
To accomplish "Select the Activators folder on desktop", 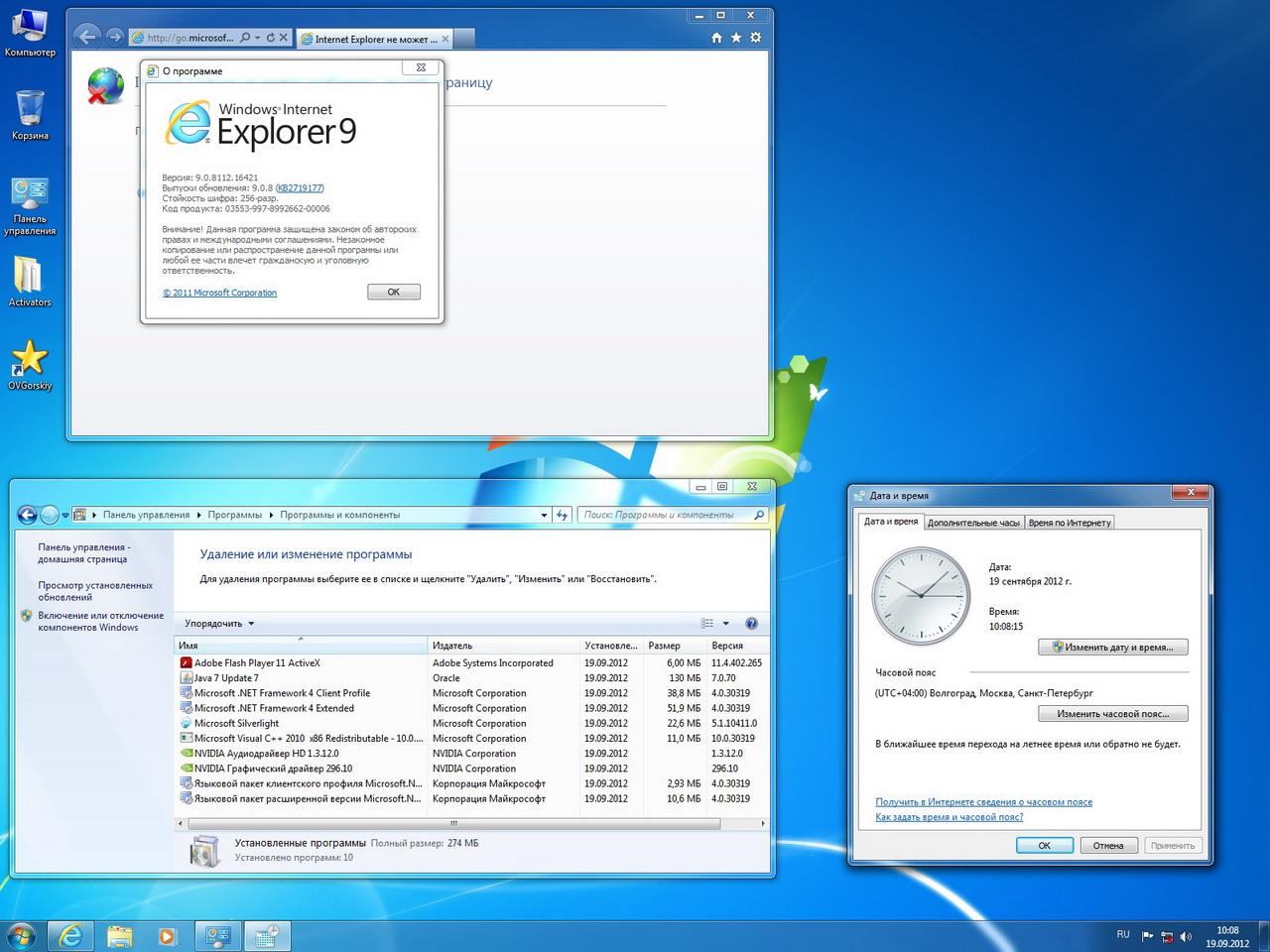I will click(30, 282).
